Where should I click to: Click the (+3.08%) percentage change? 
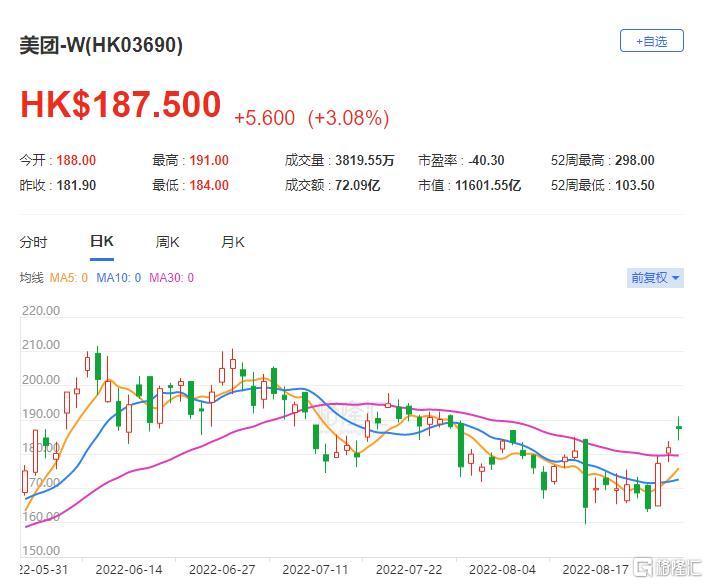click(348, 118)
